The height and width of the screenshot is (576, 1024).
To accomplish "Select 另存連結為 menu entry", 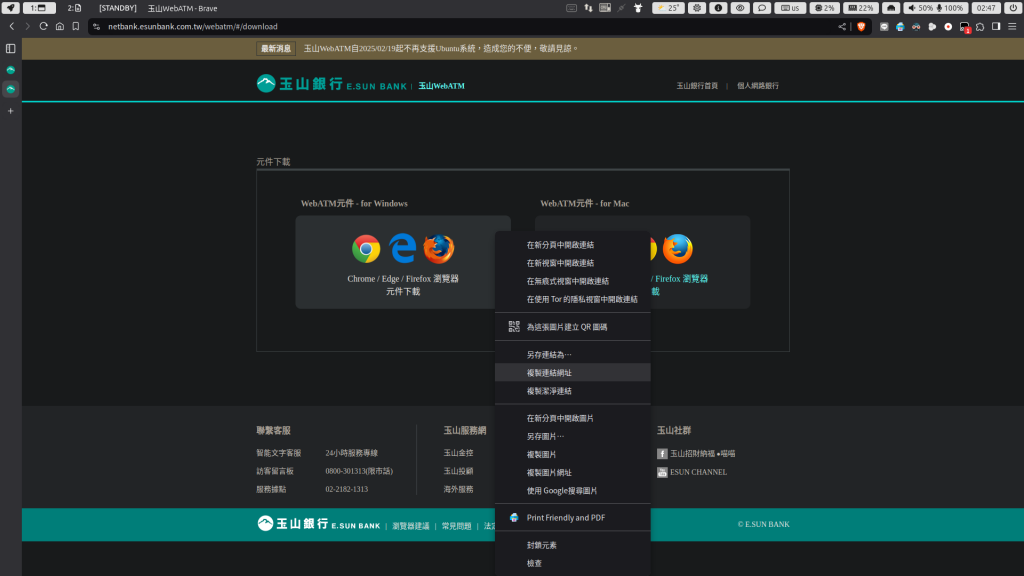I will 573,355.
